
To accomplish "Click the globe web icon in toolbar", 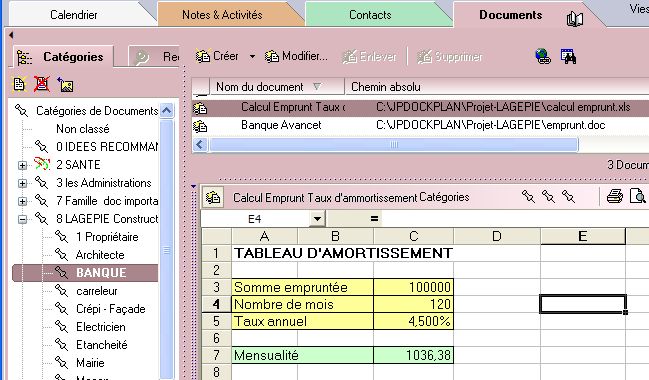I will [x=543, y=56].
